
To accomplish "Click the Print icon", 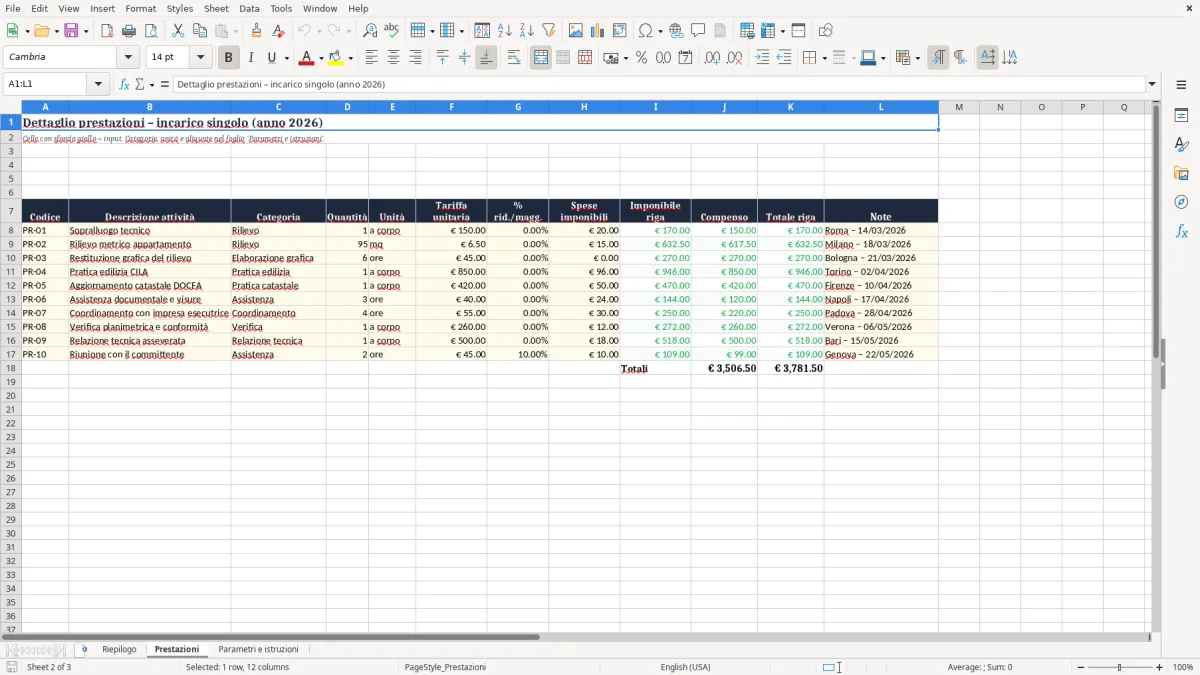I will (129, 31).
